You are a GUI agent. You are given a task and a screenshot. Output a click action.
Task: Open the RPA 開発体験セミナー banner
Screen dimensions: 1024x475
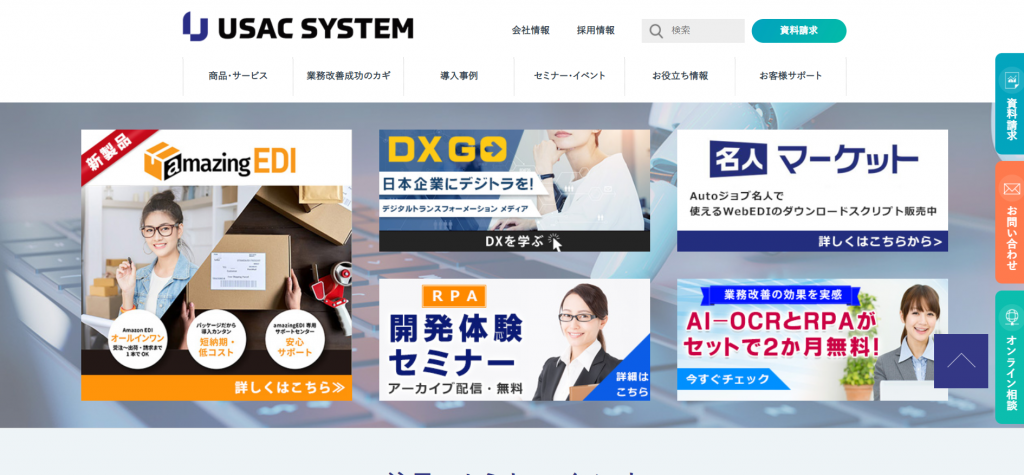(515, 340)
